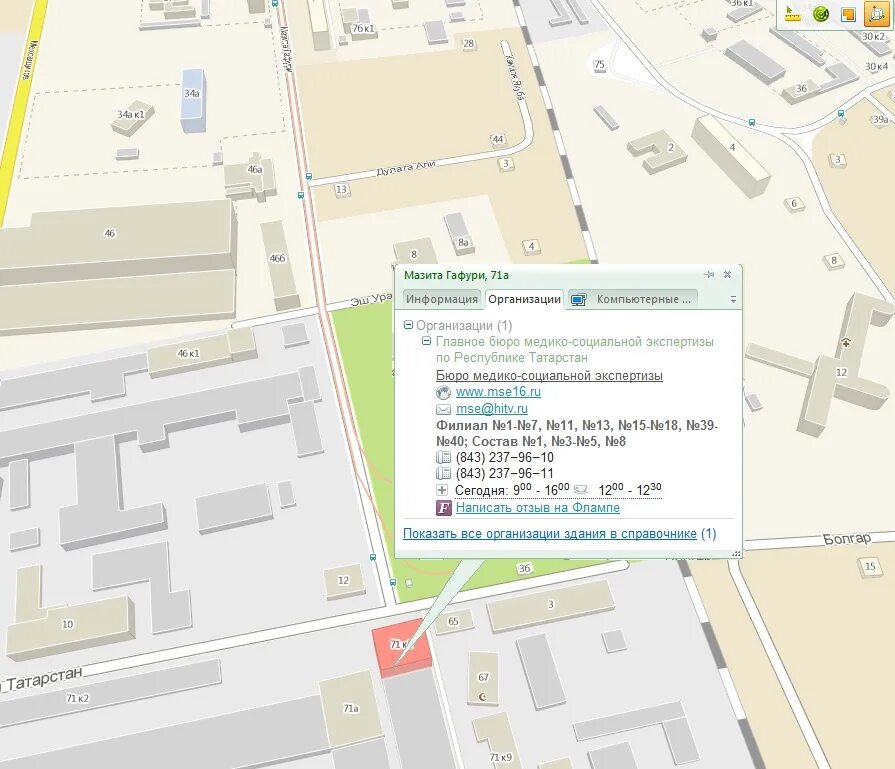The height and width of the screenshot is (769, 895).
Task: Click building 44 on the map
Action: [497, 139]
